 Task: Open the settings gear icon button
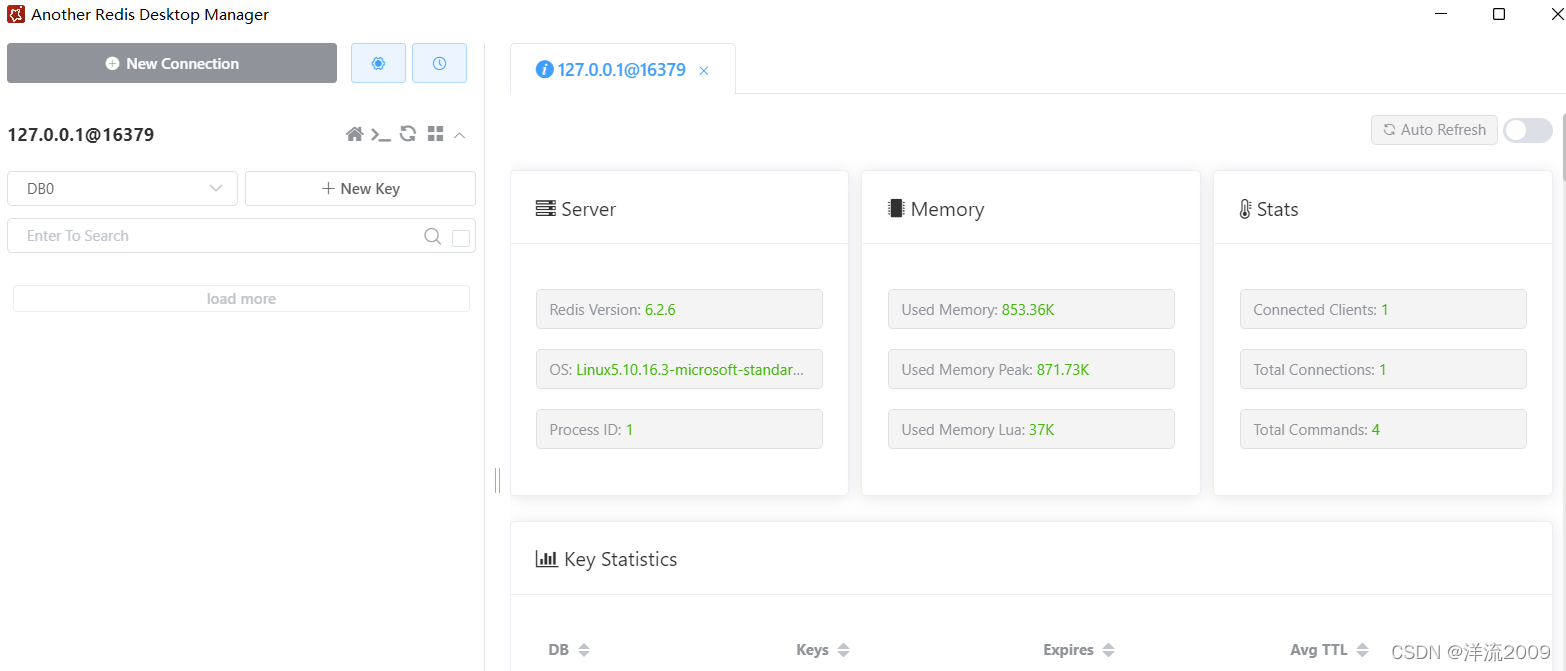coord(378,63)
